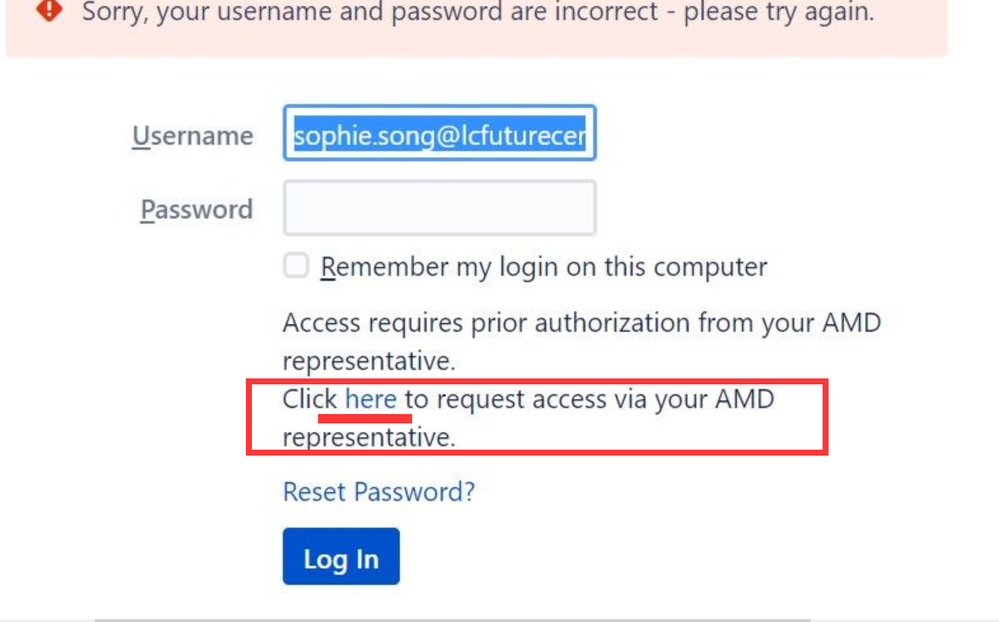This screenshot has height=622, width=999.
Task: Focus the Username input field
Action: click(x=440, y=133)
